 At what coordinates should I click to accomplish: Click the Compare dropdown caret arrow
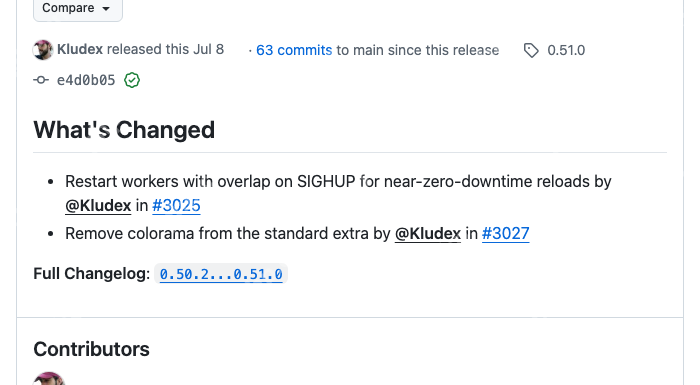[x=106, y=9]
